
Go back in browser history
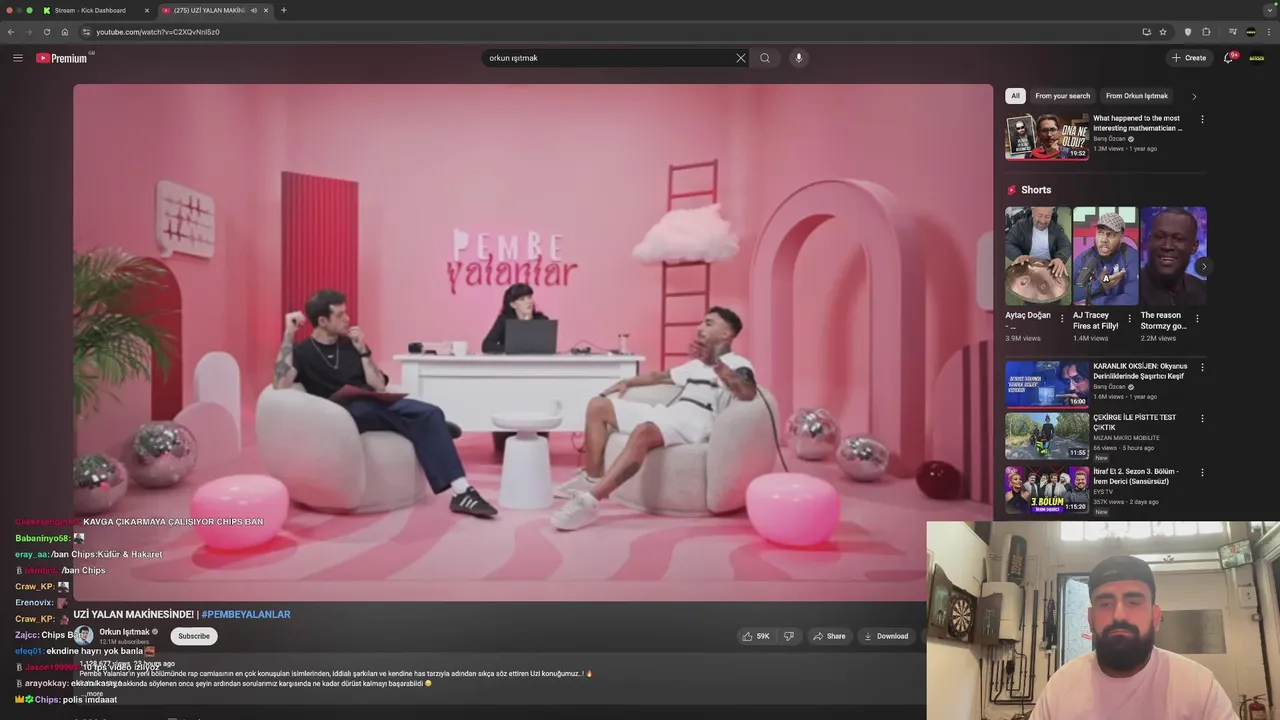point(11,32)
